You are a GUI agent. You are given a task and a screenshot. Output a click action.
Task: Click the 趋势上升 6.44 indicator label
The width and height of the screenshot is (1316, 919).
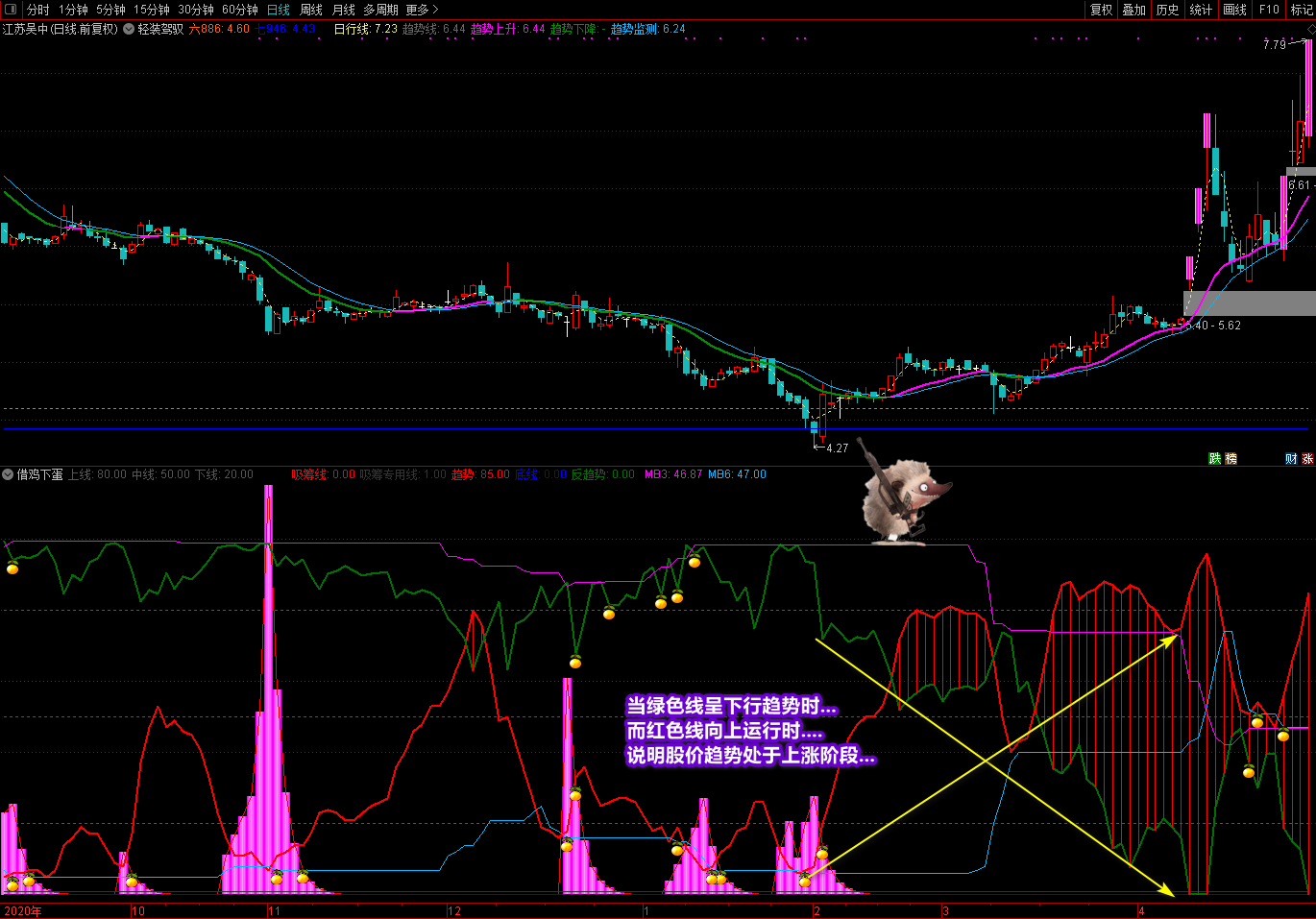click(507, 29)
